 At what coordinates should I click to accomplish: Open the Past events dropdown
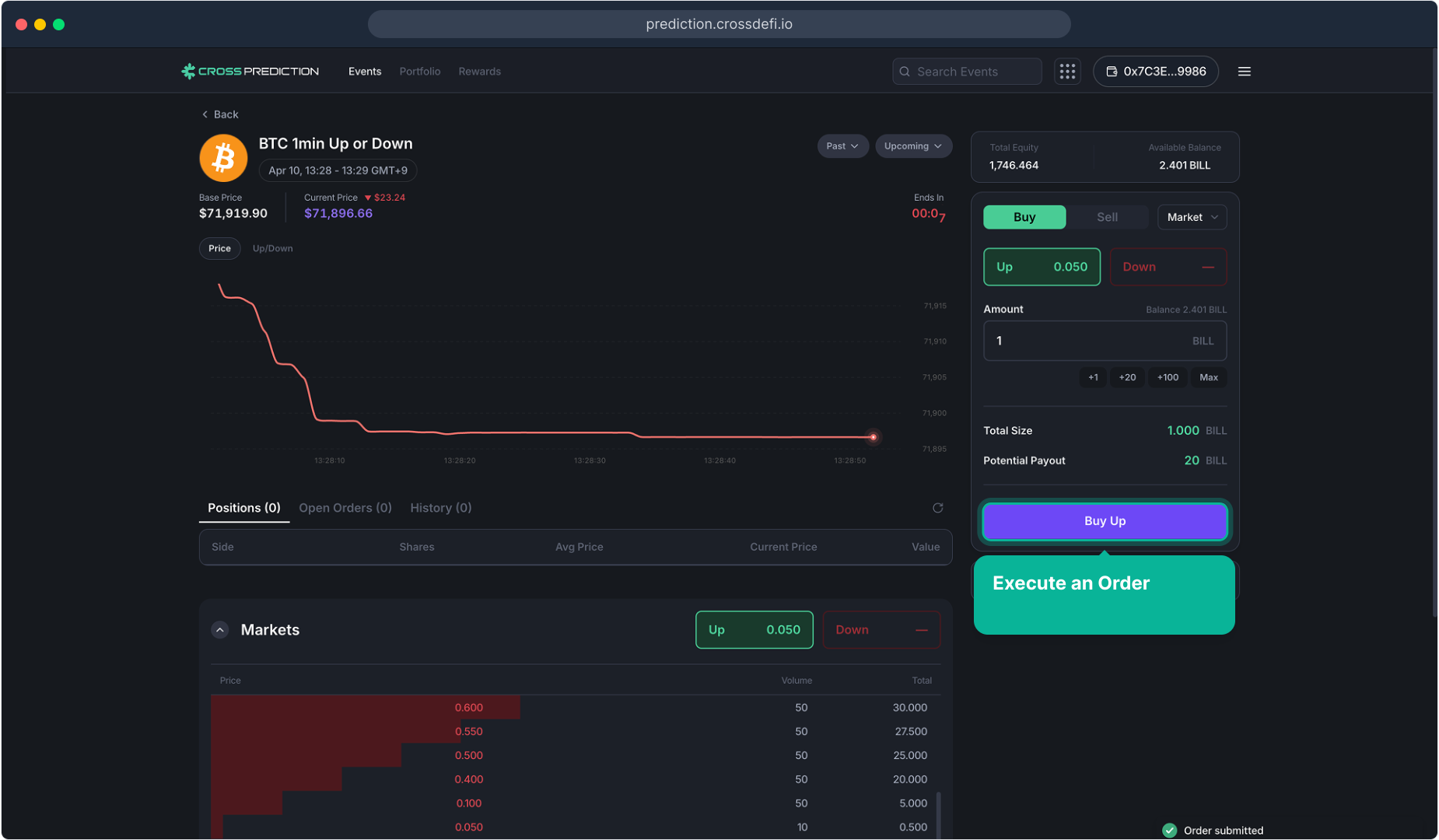[842, 146]
